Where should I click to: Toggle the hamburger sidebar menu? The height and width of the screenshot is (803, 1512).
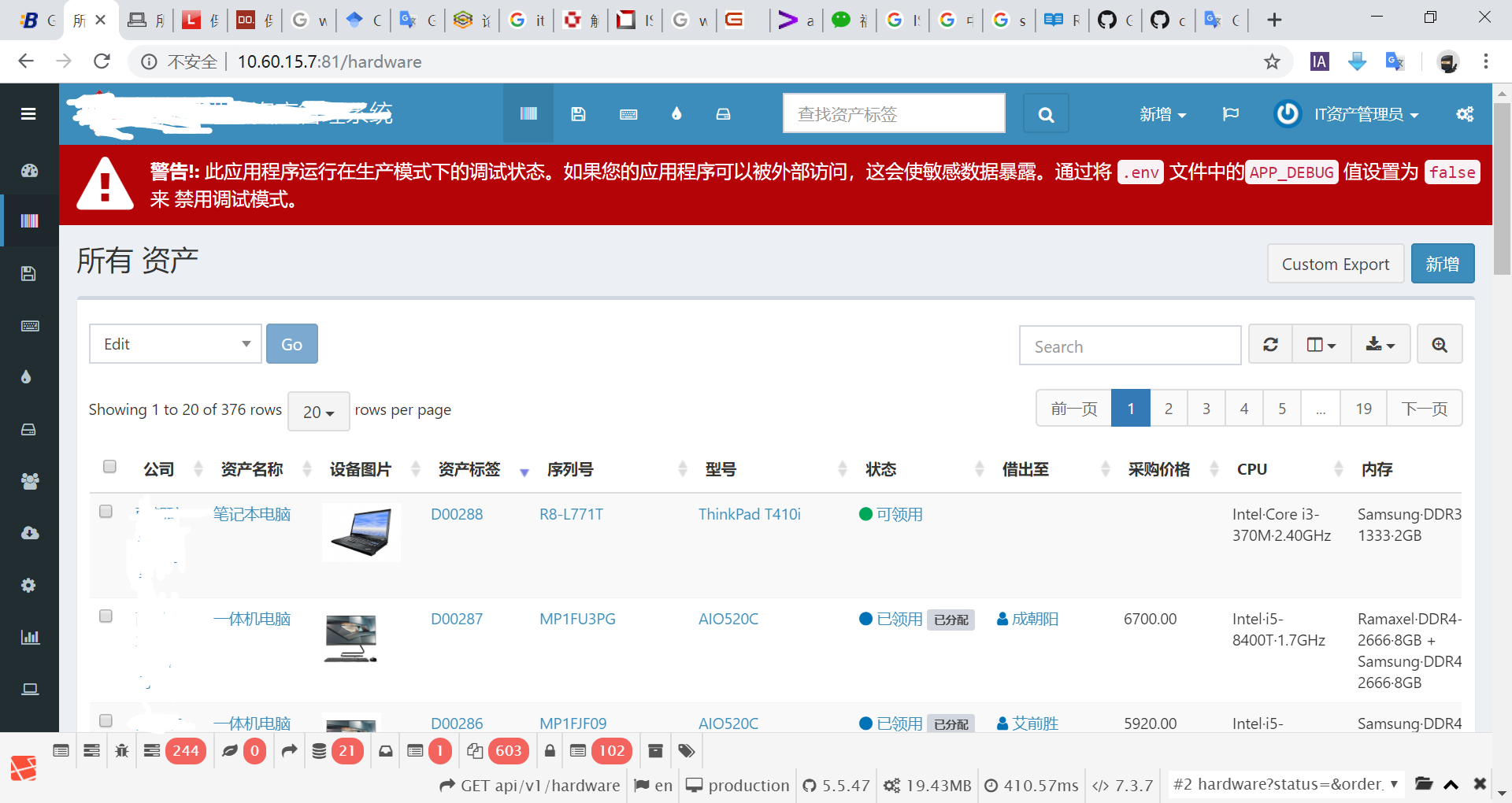click(x=28, y=114)
